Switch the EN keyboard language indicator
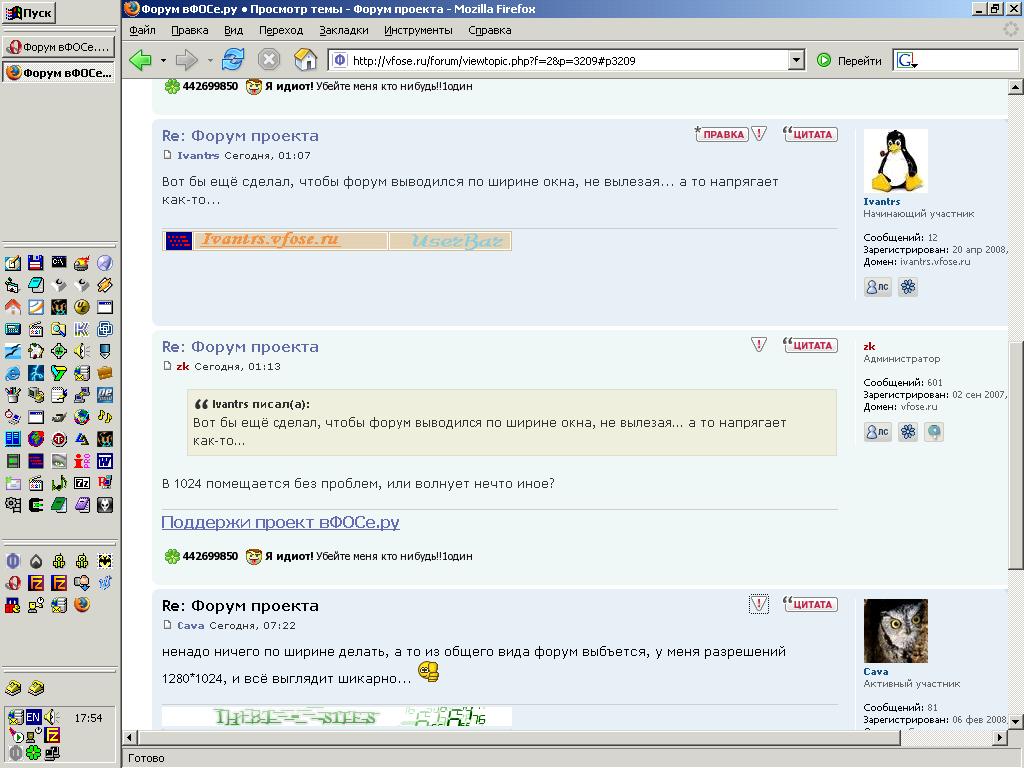This screenshot has width=1024, height=768. point(33,717)
